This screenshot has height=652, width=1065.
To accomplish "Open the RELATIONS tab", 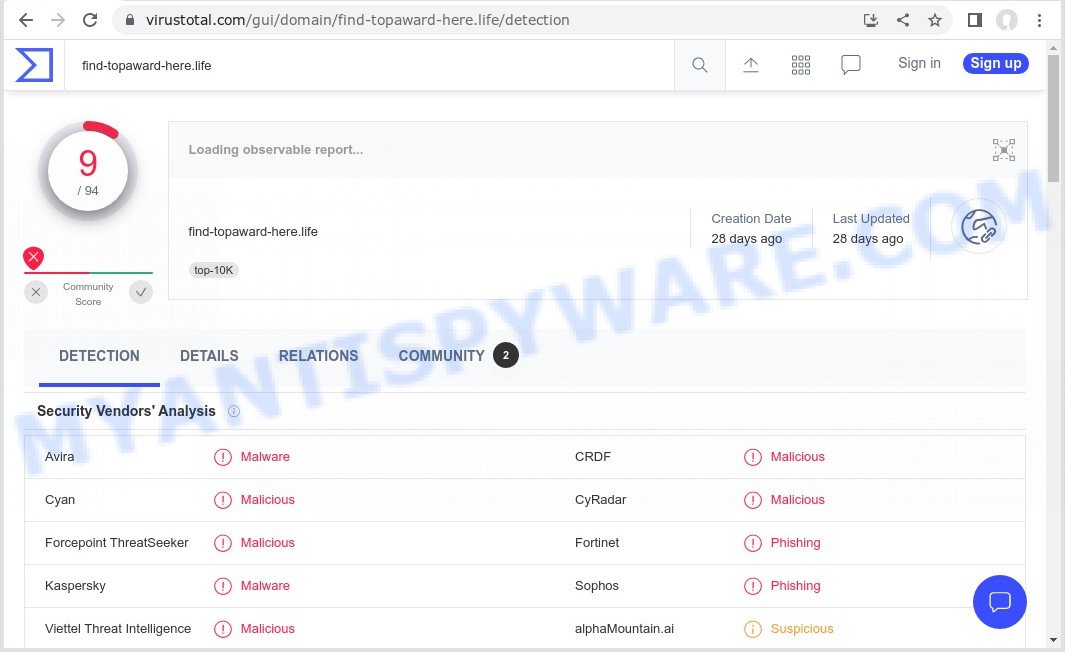I will [x=319, y=356].
